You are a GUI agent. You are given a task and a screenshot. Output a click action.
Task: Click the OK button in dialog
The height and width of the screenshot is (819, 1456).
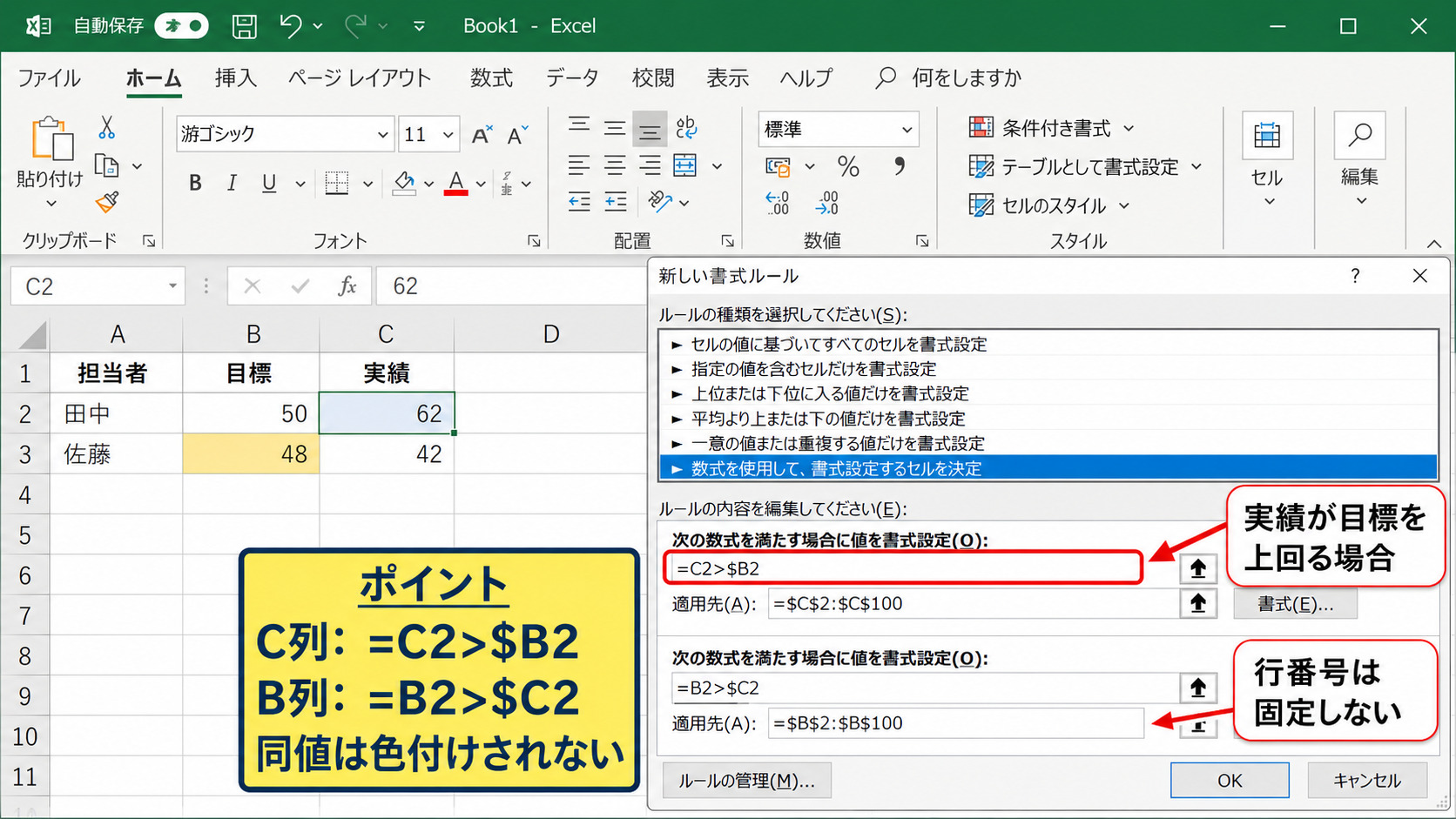(x=1230, y=781)
